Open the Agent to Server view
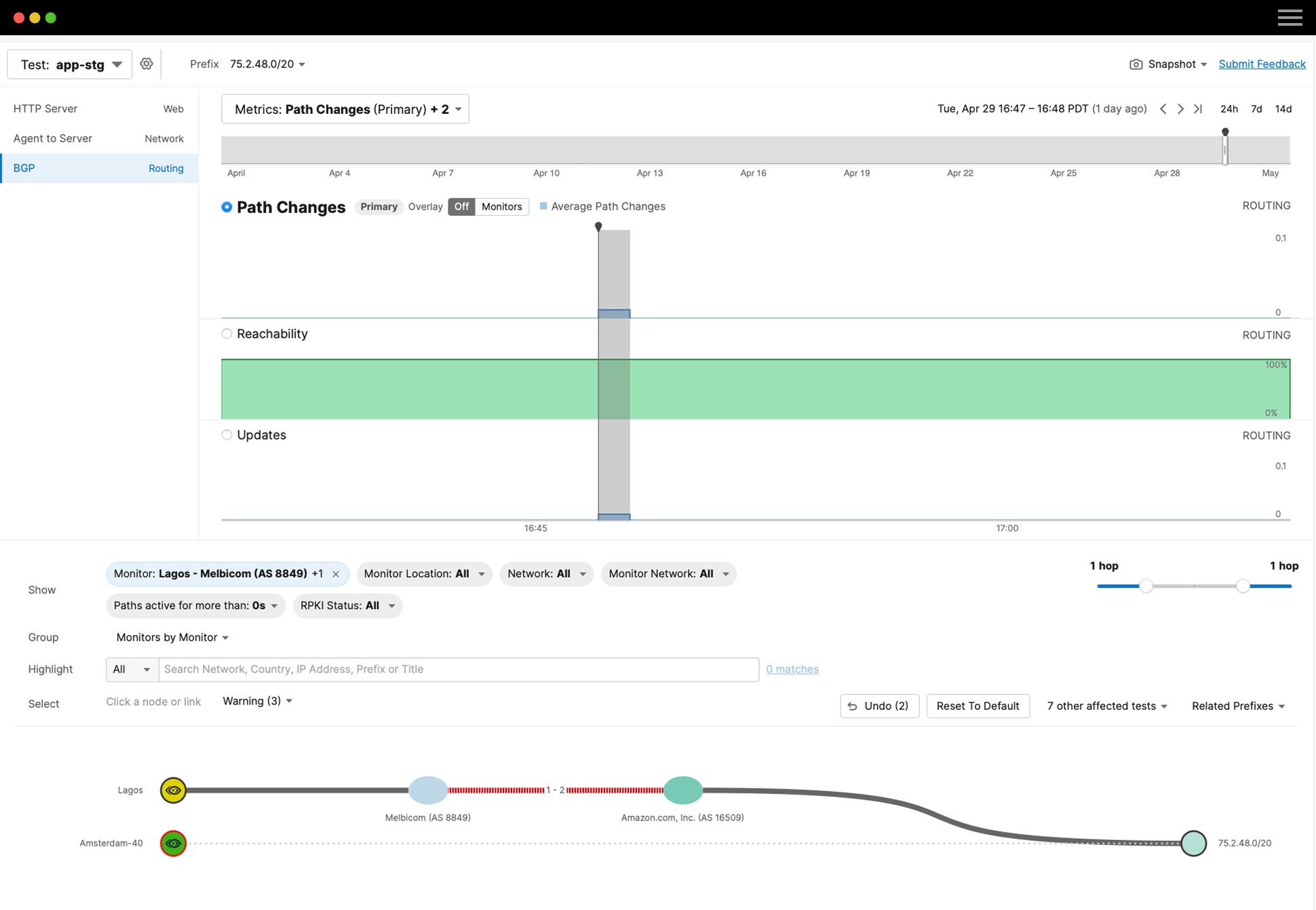Image resolution: width=1316 pixels, height=910 pixels. tap(53, 138)
